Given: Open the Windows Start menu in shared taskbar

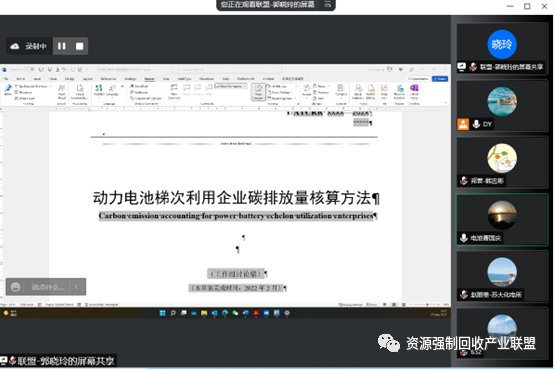Looking at the screenshot, I should pos(162,313).
